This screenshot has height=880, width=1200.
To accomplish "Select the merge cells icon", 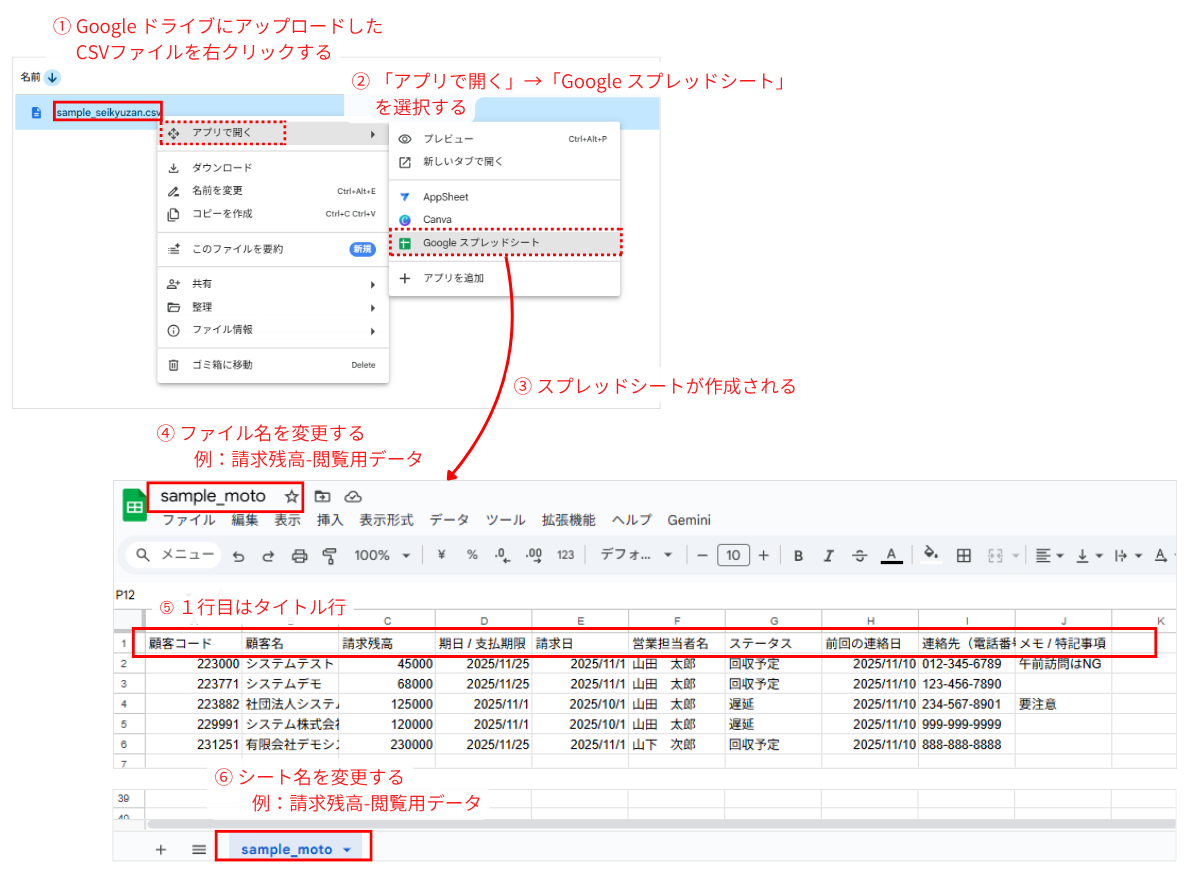I will pos(997,555).
